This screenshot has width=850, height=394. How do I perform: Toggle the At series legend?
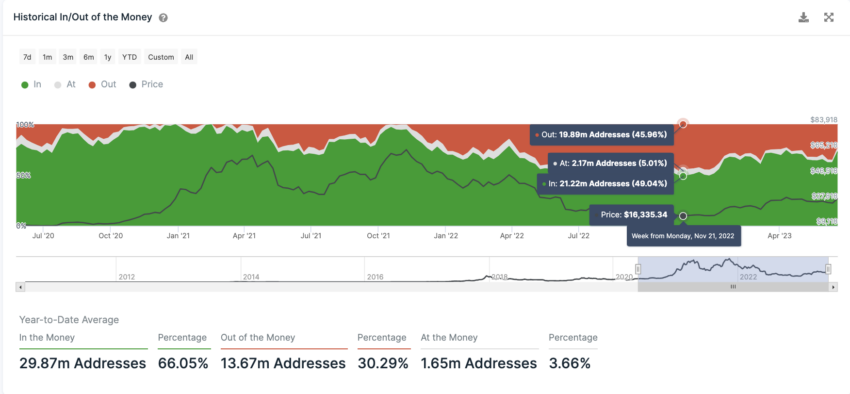[65, 85]
